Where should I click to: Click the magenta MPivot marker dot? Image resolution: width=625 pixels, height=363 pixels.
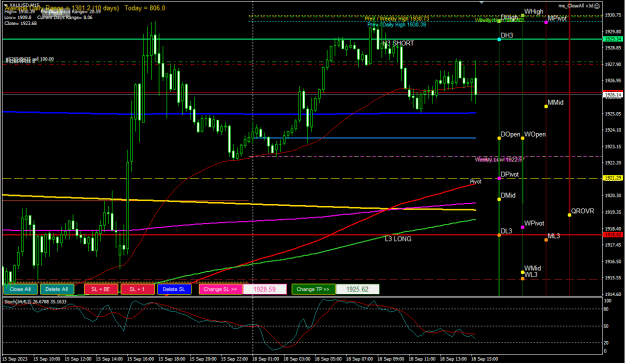pyautogui.click(x=546, y=22)
